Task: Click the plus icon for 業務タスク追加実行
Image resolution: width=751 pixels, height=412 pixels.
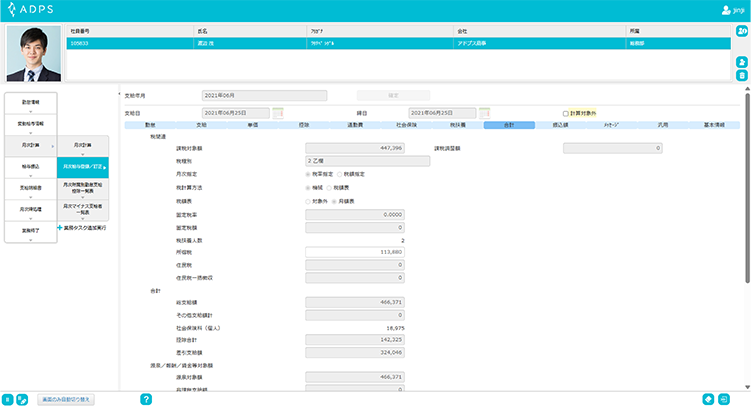Action: tap(59, 228)
